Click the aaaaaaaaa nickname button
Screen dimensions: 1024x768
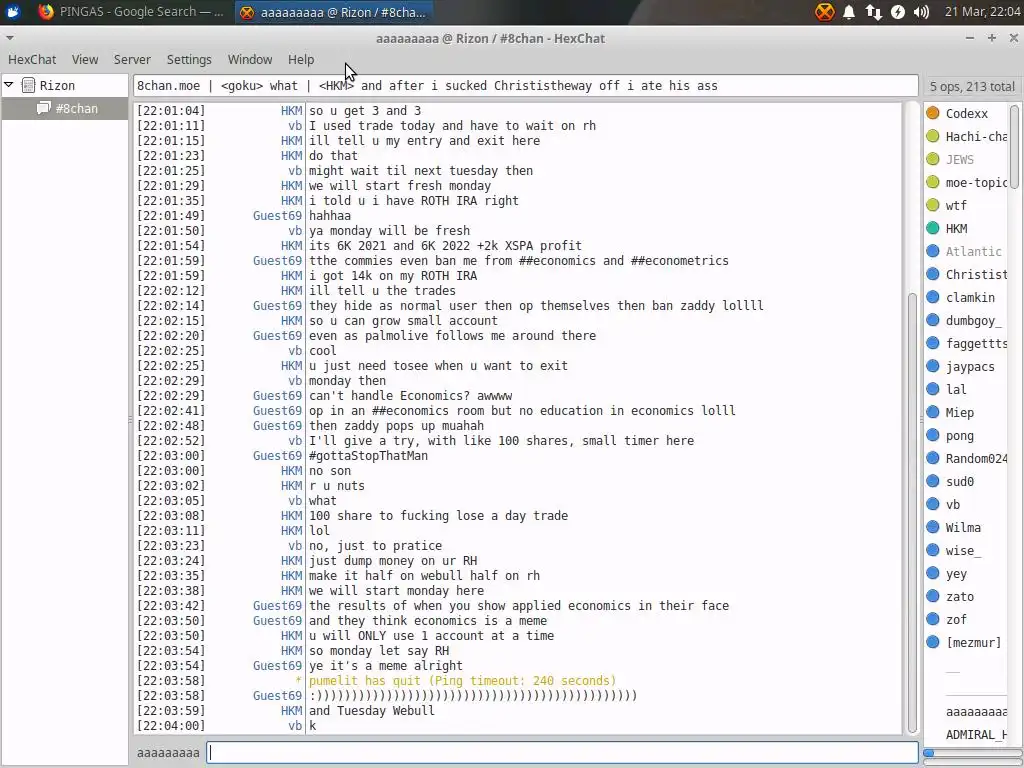(x=168, y=752)
